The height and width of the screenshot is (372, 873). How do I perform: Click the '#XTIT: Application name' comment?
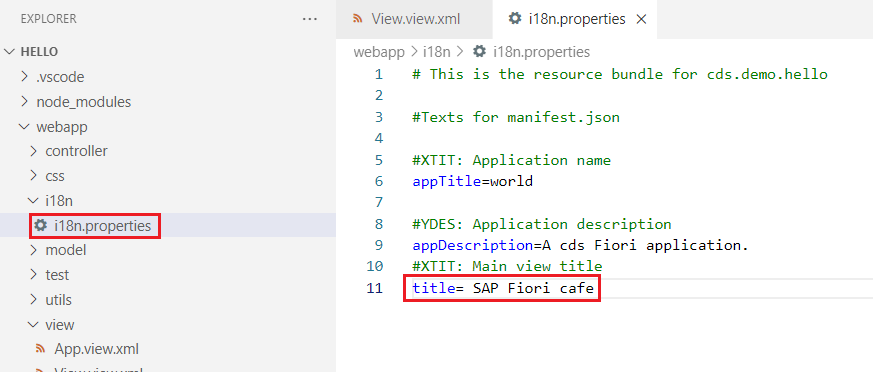tap(512, 160)
